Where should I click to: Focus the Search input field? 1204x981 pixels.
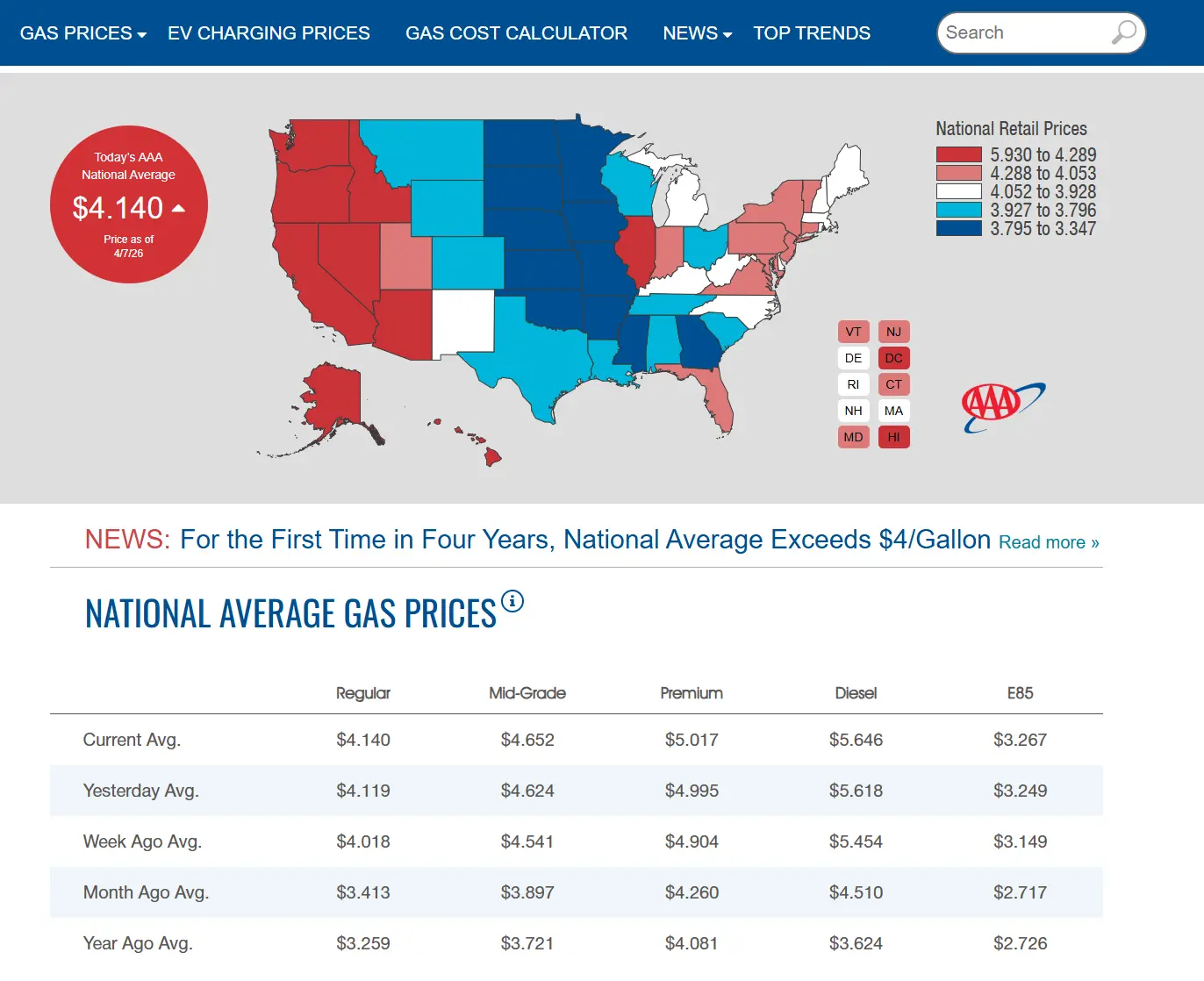(x=1024, y=32)
